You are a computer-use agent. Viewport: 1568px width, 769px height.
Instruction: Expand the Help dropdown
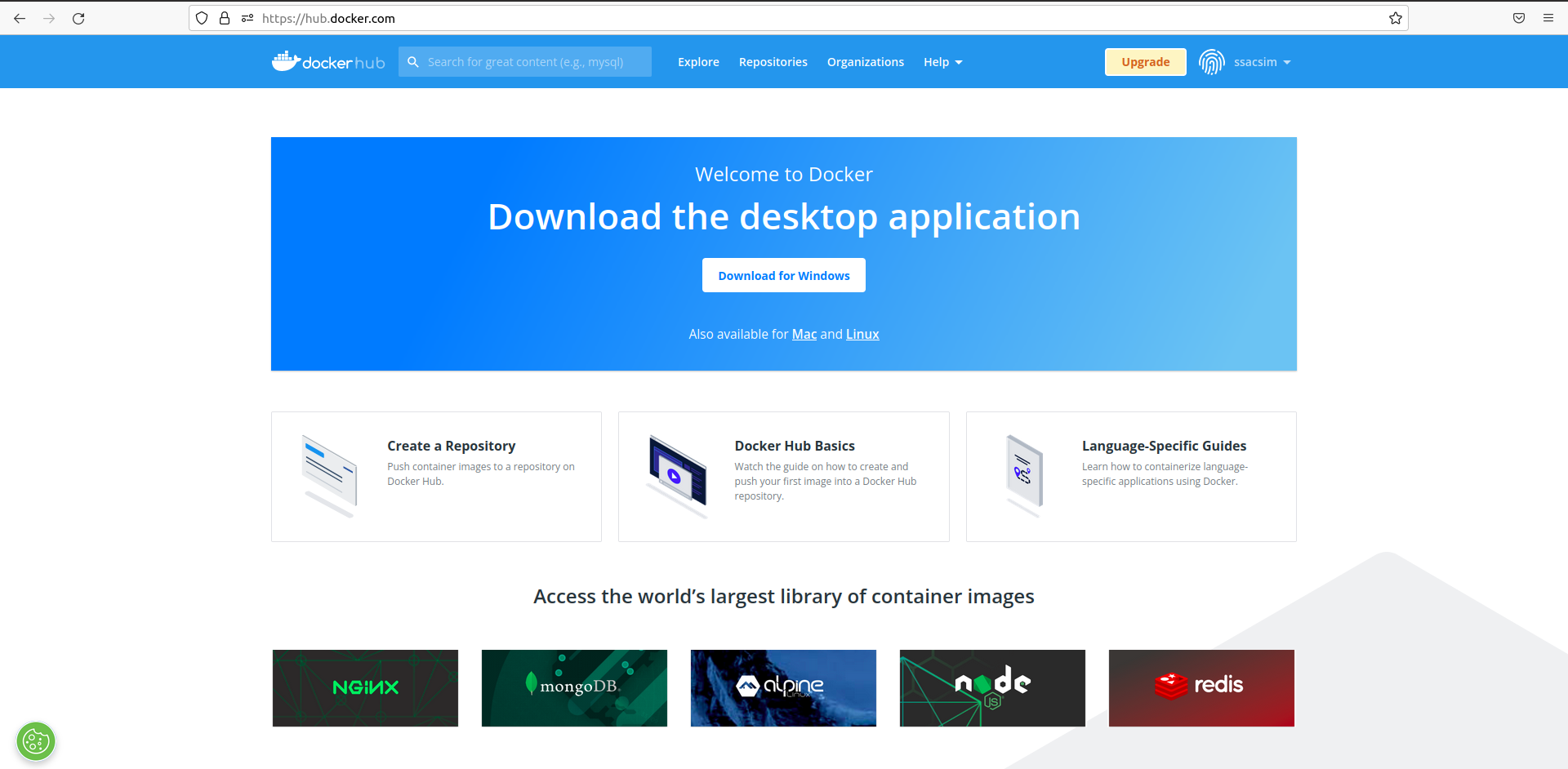point(942,62)
